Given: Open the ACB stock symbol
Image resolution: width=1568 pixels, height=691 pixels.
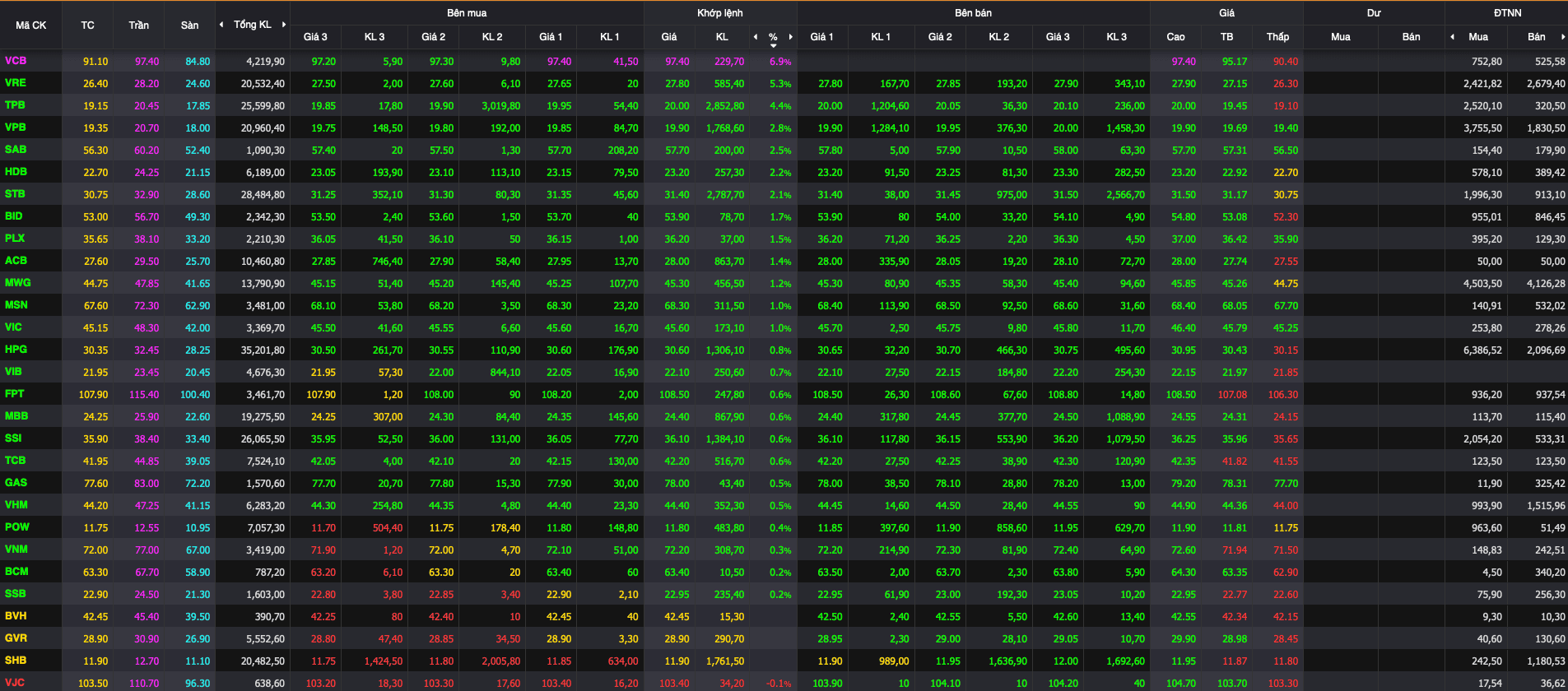Looking at the screenshot, I should (16, 261).
